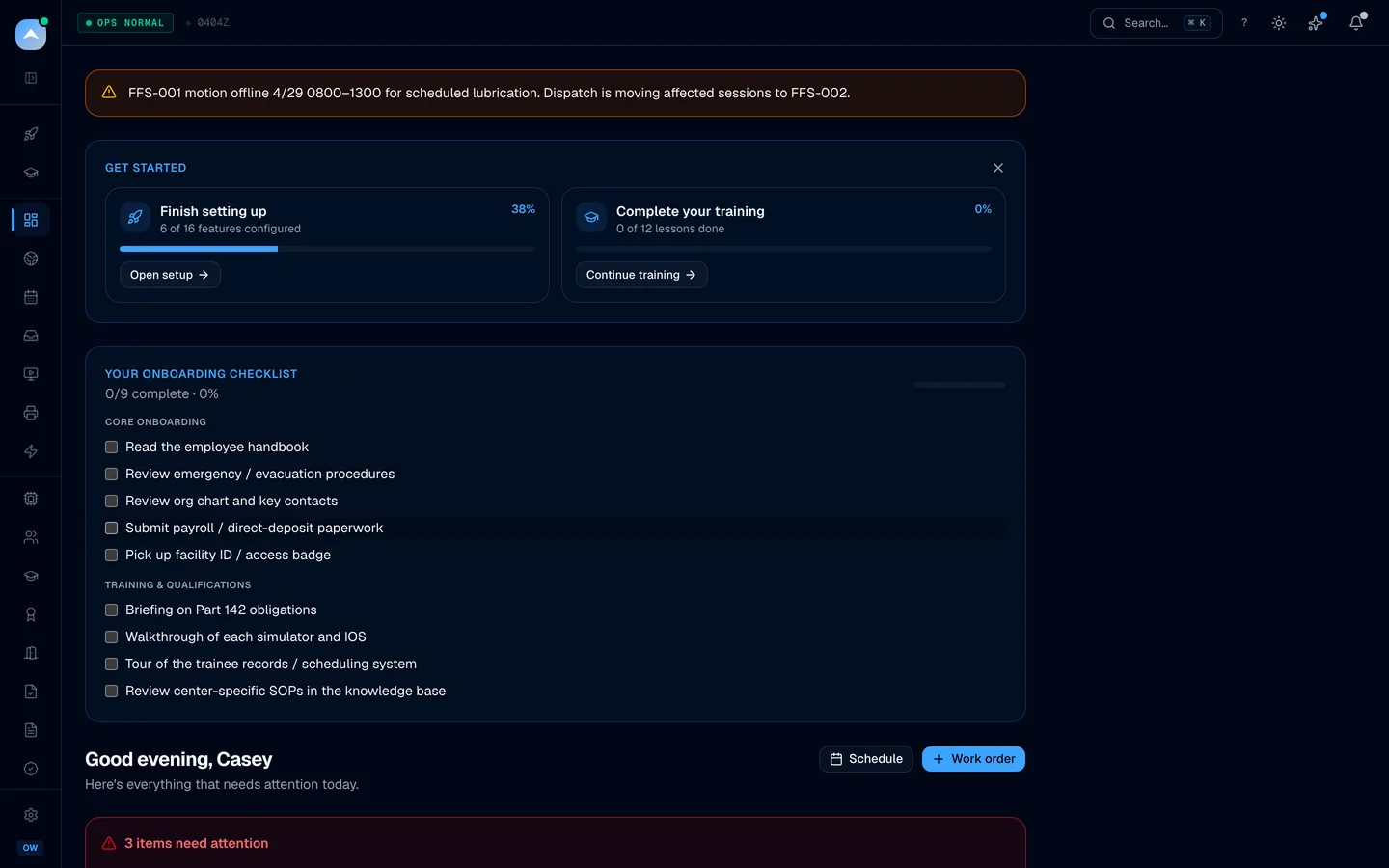The height and width of the screenshot is (868, 1389).
Task: Open the document text icon in sidebar
Action: click(31, 730)
